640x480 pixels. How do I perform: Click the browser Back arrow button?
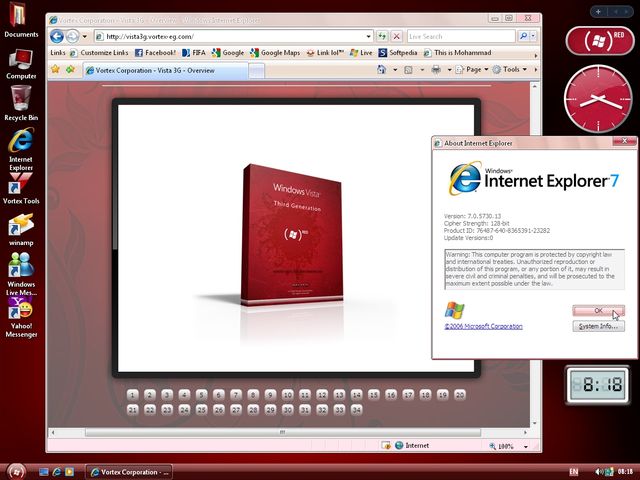pyautogui.click(x=57, y=36)
